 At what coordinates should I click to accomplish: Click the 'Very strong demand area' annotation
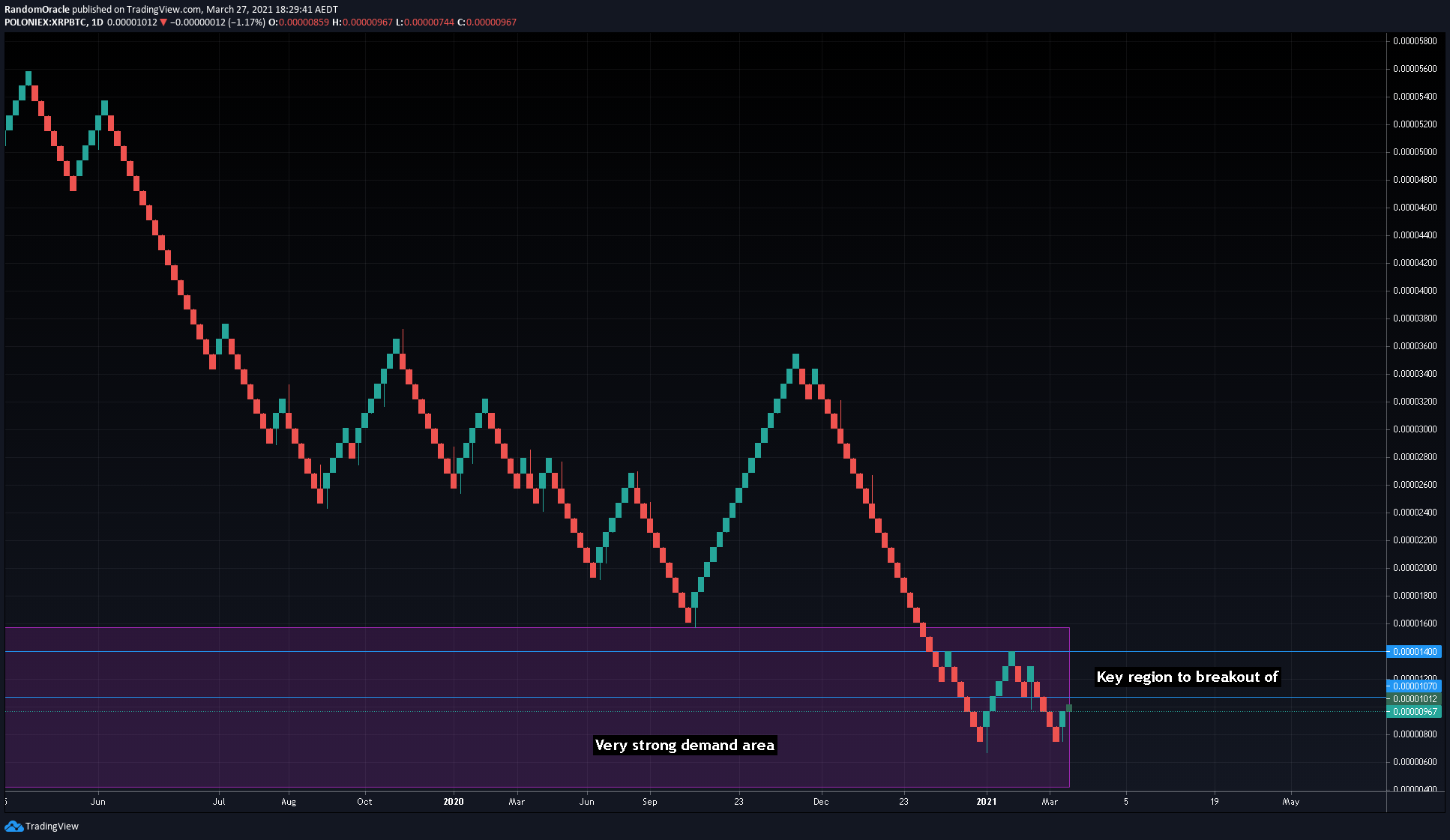point(685,745)
